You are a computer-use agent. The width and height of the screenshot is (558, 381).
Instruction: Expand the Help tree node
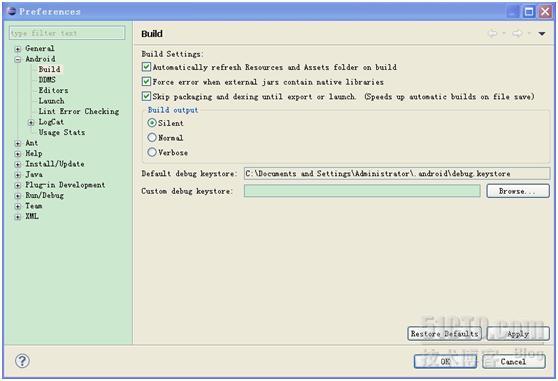[x=17, y=154]
